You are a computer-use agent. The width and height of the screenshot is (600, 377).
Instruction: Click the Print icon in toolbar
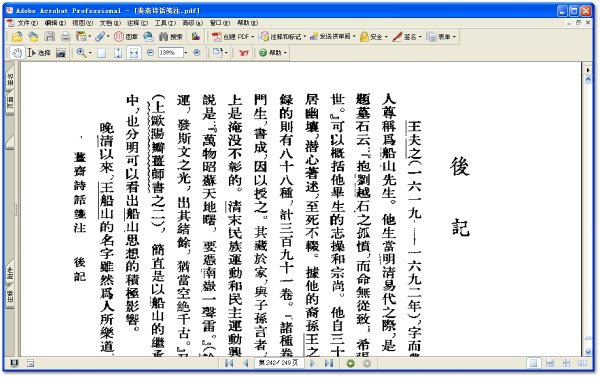tap(66, 37)
